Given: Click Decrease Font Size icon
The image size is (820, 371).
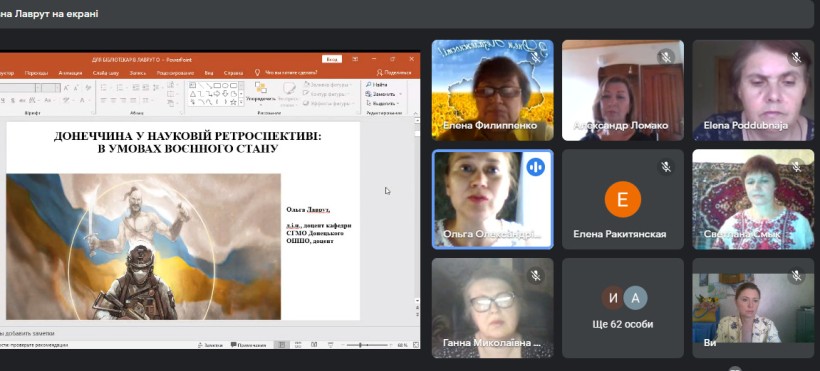Looking at the screenshot, I should (76, 88).
